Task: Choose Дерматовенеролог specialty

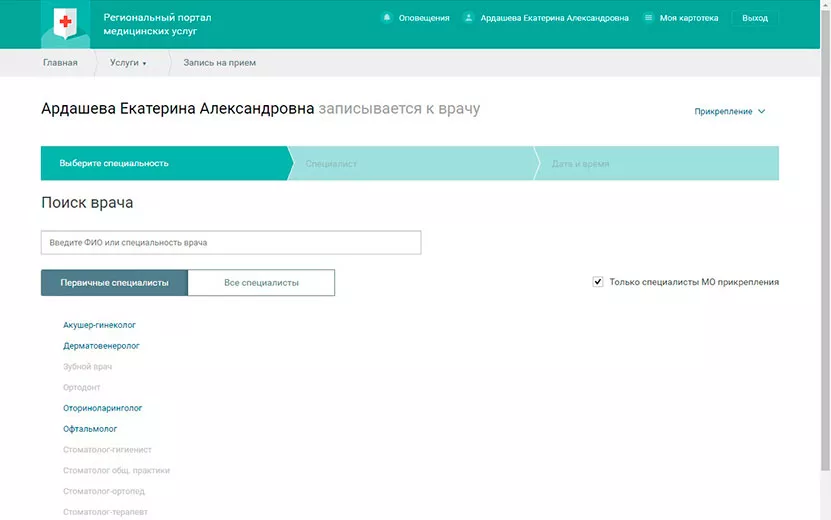Action: 101,346
